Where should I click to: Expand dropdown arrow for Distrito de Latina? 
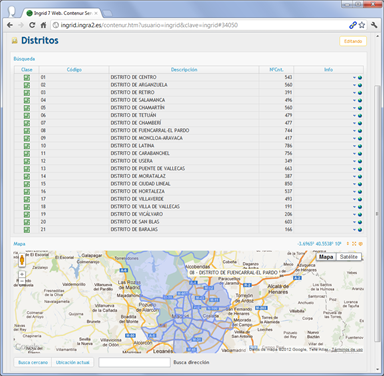point(354,146)
